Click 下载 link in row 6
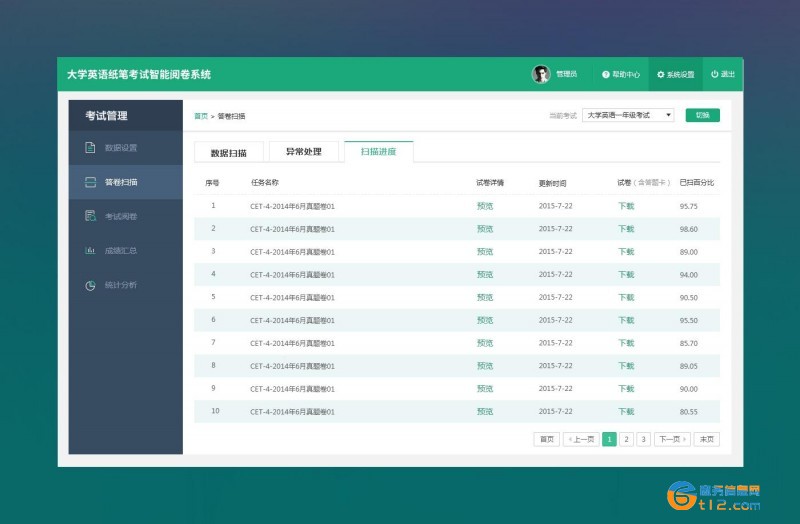800x524 pixels. [626, 320]
